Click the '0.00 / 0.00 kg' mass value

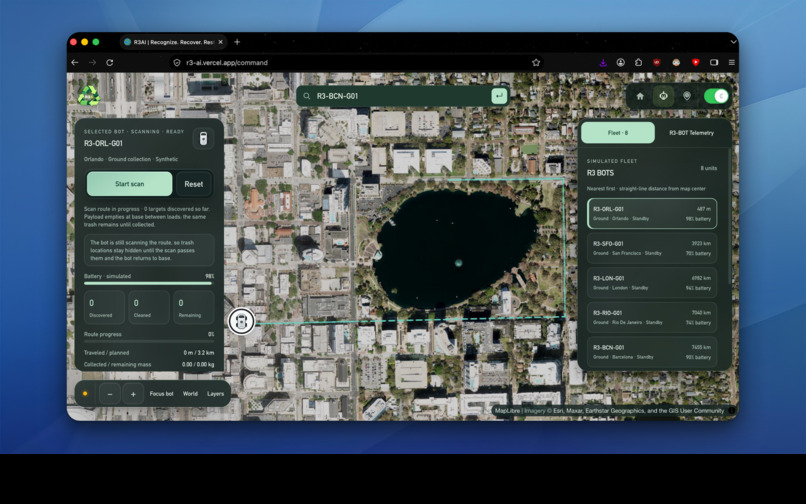(198, 365)
